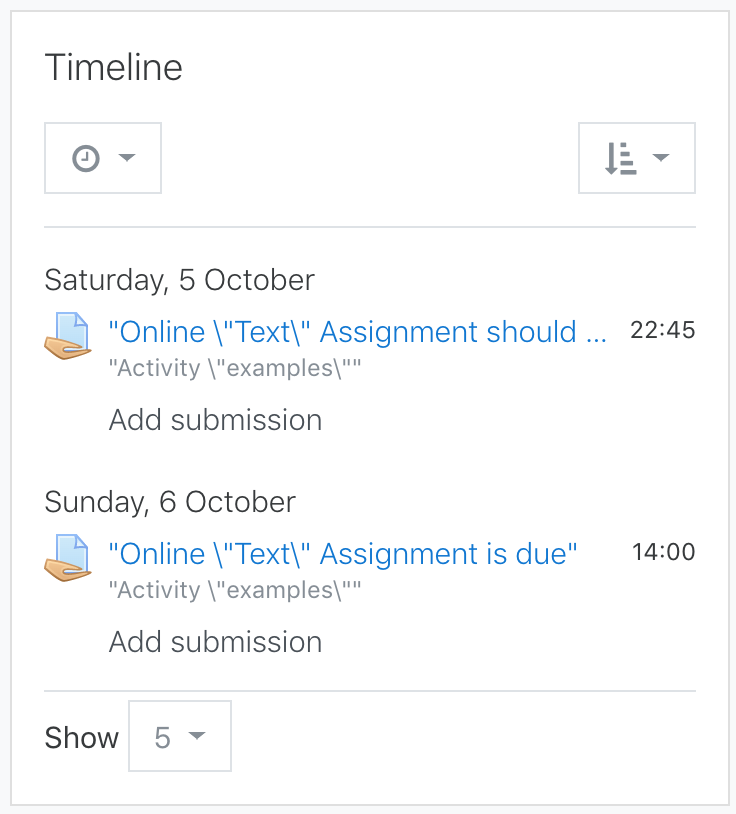Click the caret arrow next to the number 5
The height and width of the screenshot is (814, 736).
click(197, 736)
